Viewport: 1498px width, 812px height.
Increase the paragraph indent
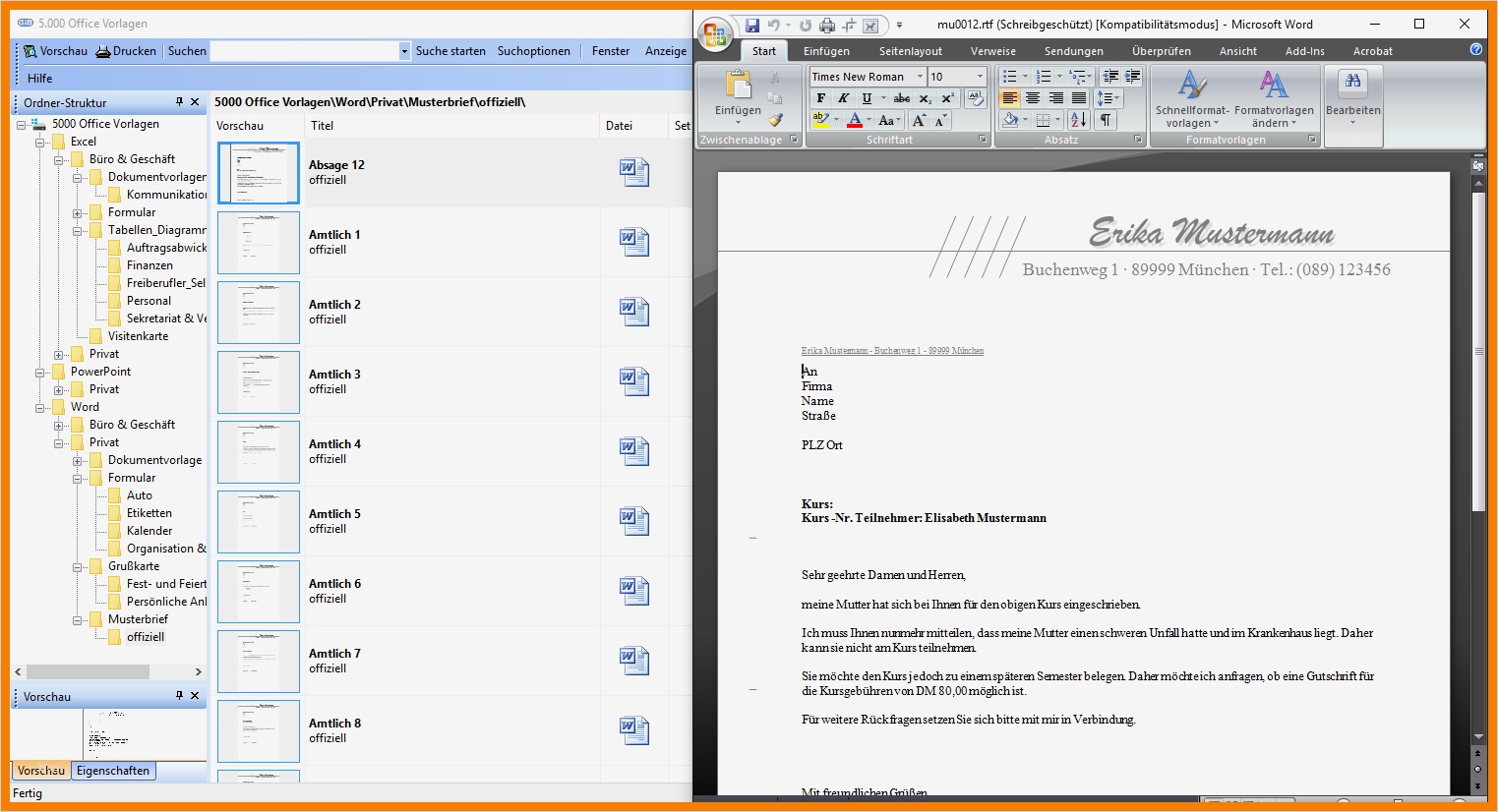coord(1132,77)
